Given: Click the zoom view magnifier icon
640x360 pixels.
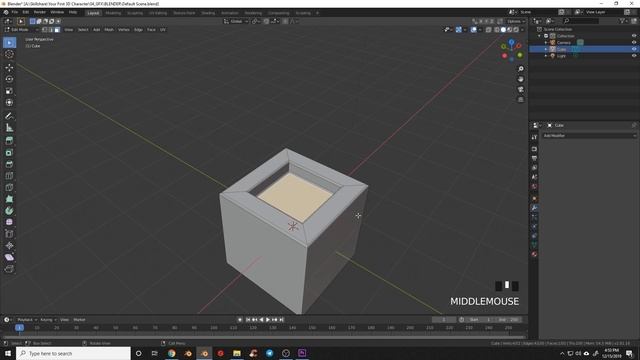Looking at the screenshot, I should point(520,69).
